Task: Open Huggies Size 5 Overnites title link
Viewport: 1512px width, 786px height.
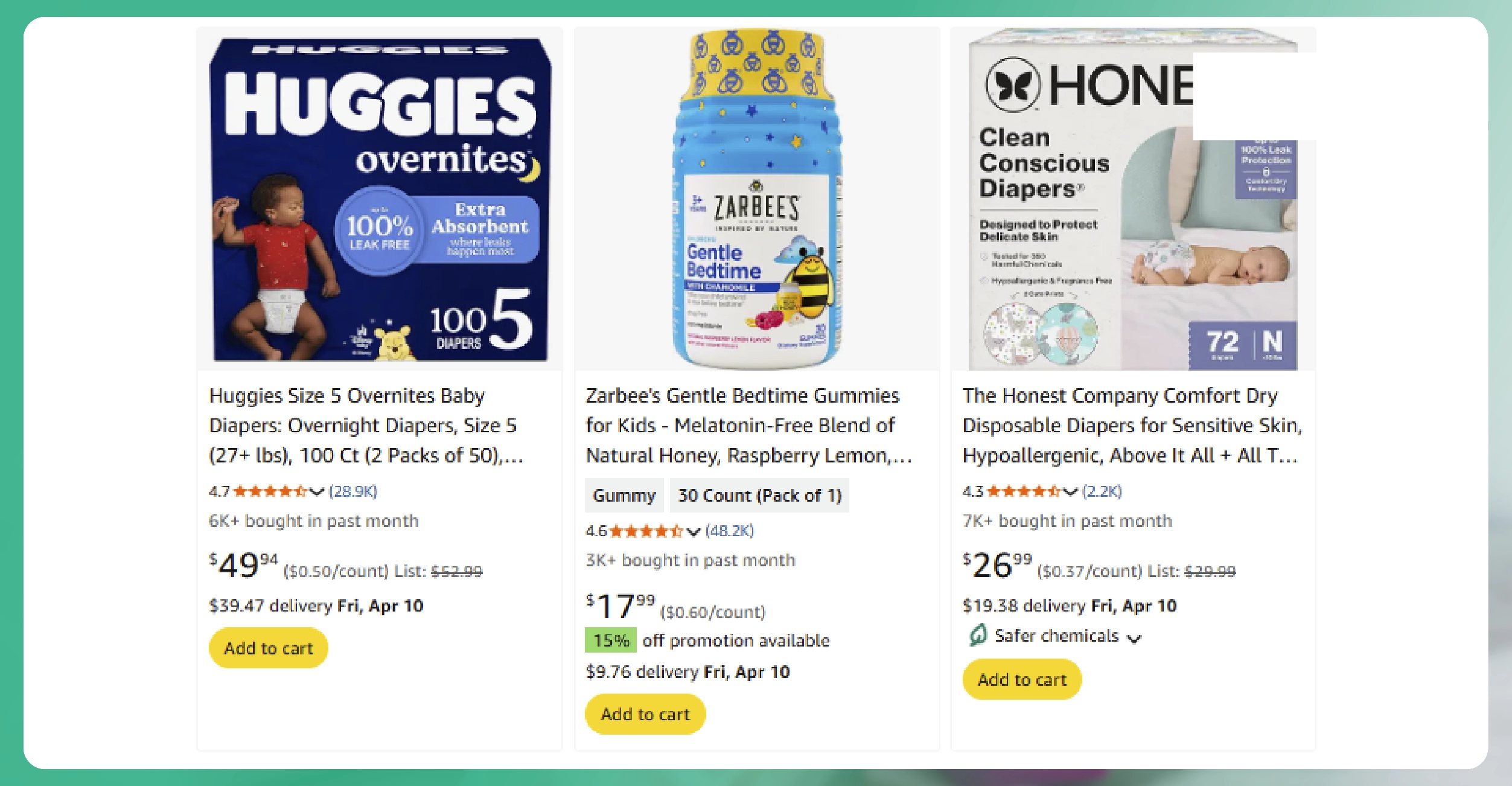Action: (365, 425)
